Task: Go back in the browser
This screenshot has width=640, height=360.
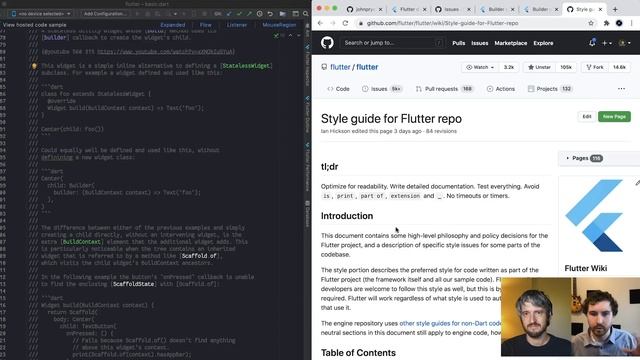Action: (x=320, y=23)
